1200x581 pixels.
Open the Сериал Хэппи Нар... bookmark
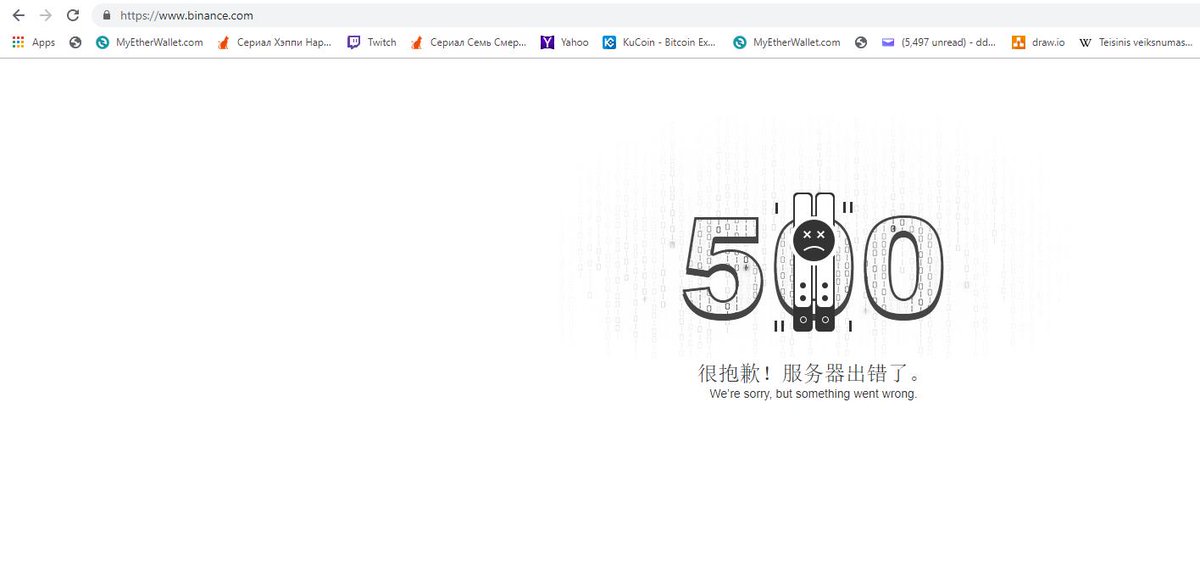[x=274, y=42]
